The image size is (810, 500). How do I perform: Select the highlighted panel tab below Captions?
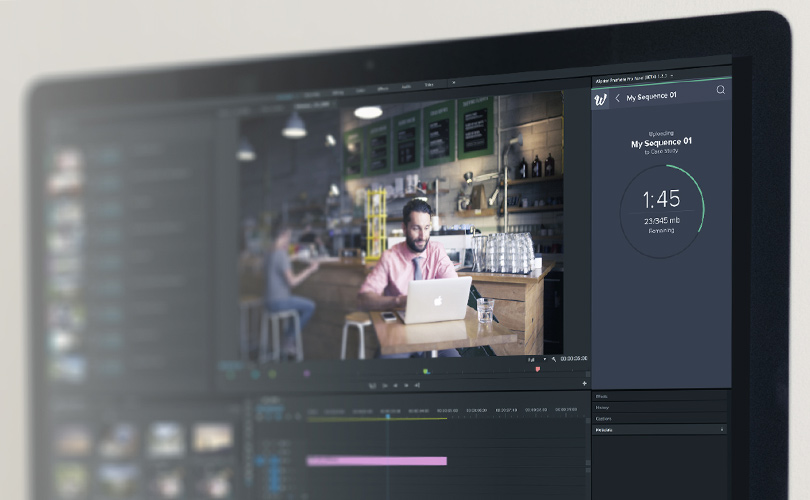click(659, 430)
